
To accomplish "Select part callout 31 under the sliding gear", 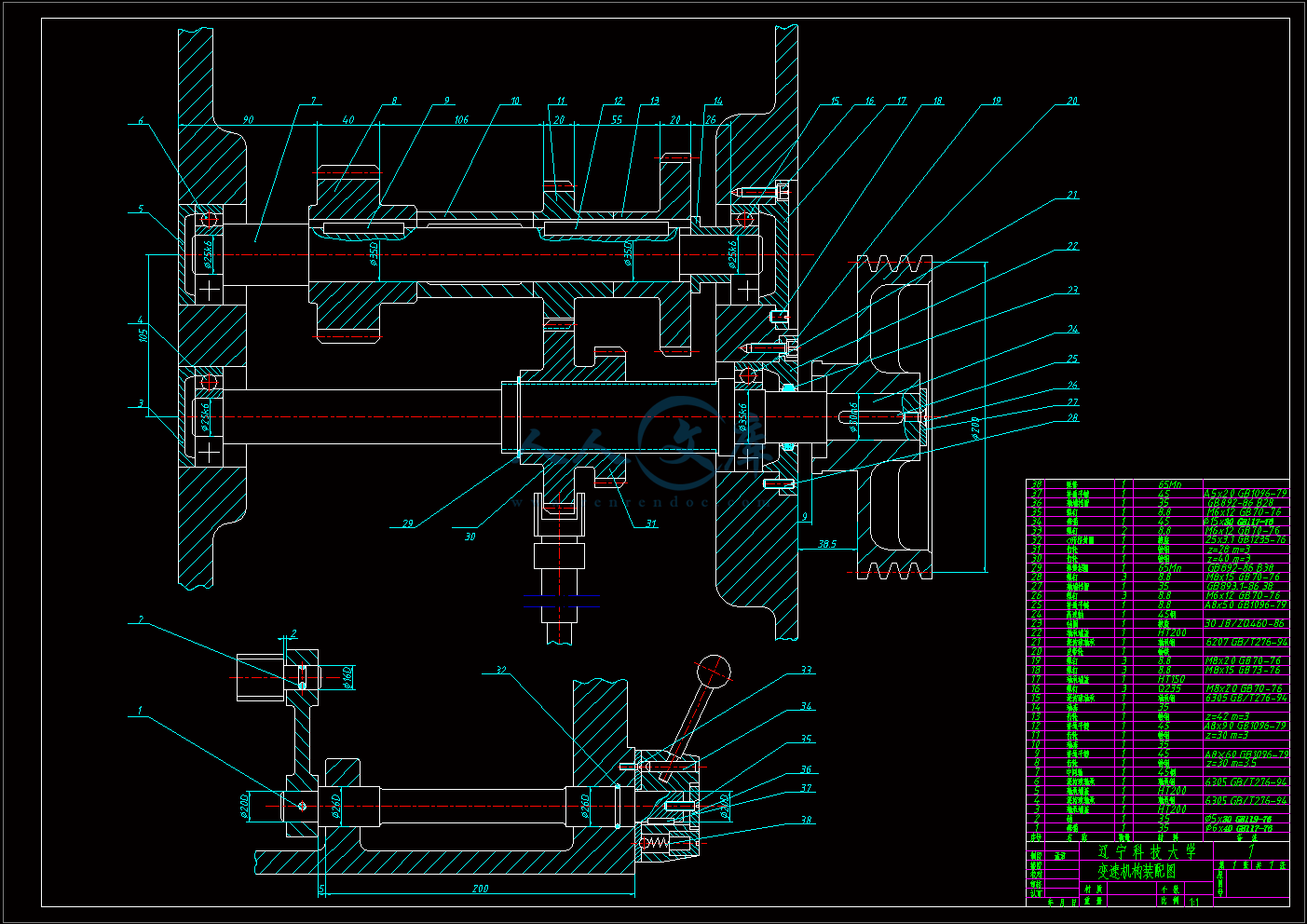I will (650, 523).
